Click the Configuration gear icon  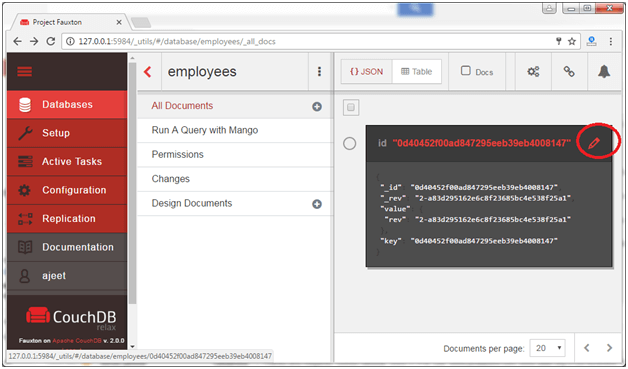[x=24, y=190]
